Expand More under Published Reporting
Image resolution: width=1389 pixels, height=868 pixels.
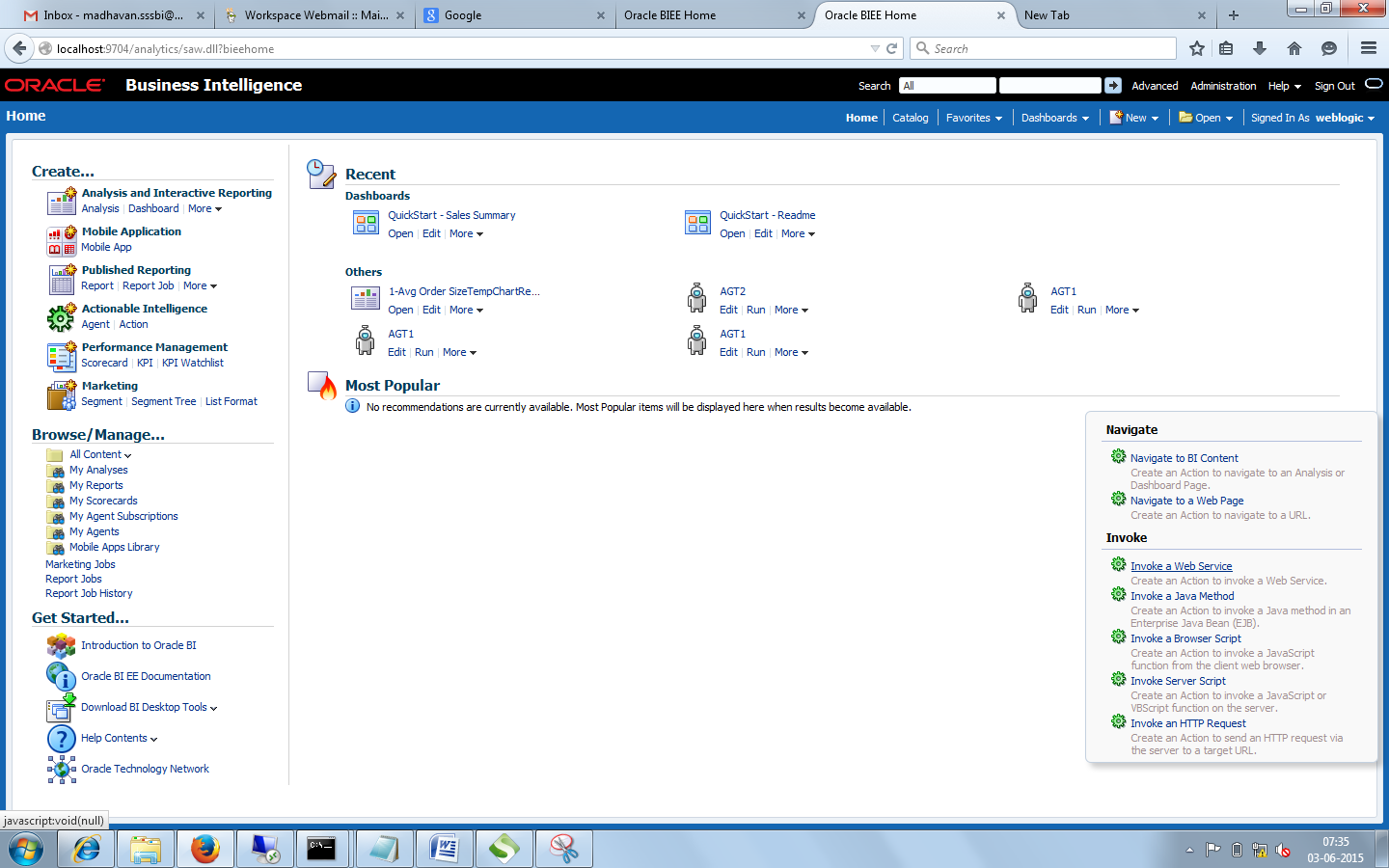(x=201, y=285)
